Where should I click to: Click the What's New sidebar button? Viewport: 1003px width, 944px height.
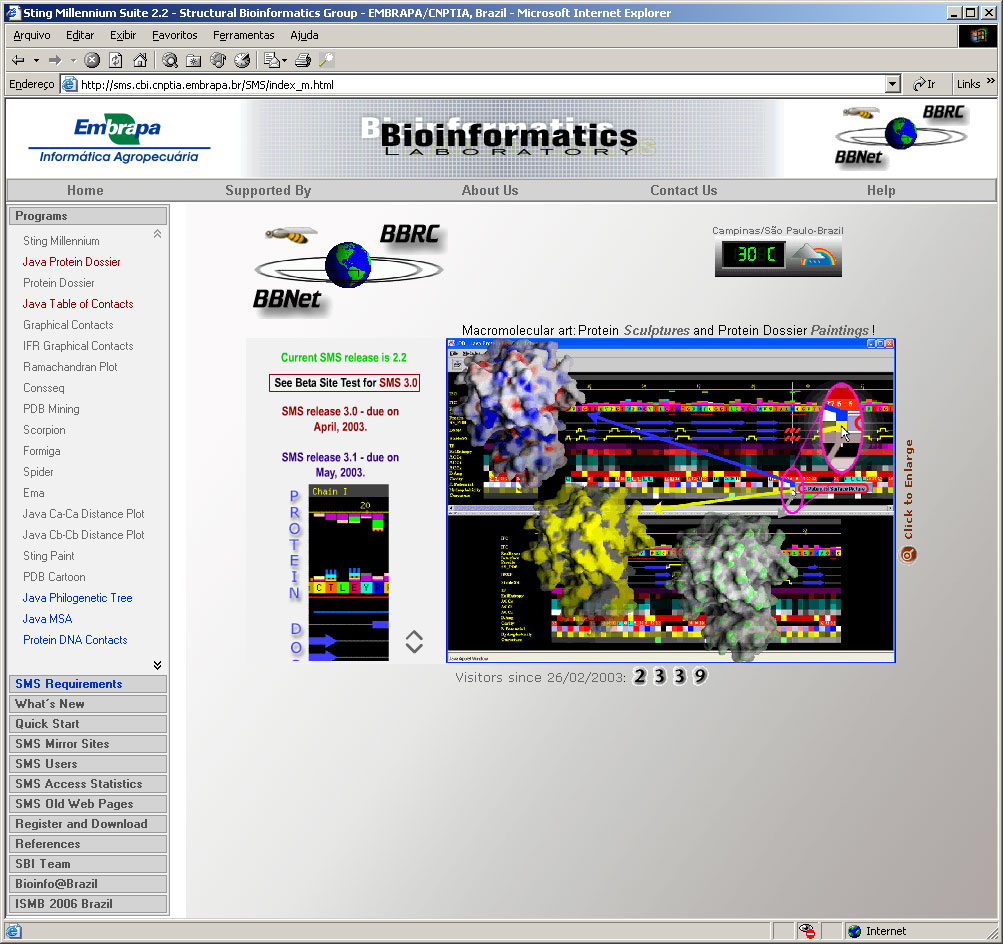pos(88,704)
